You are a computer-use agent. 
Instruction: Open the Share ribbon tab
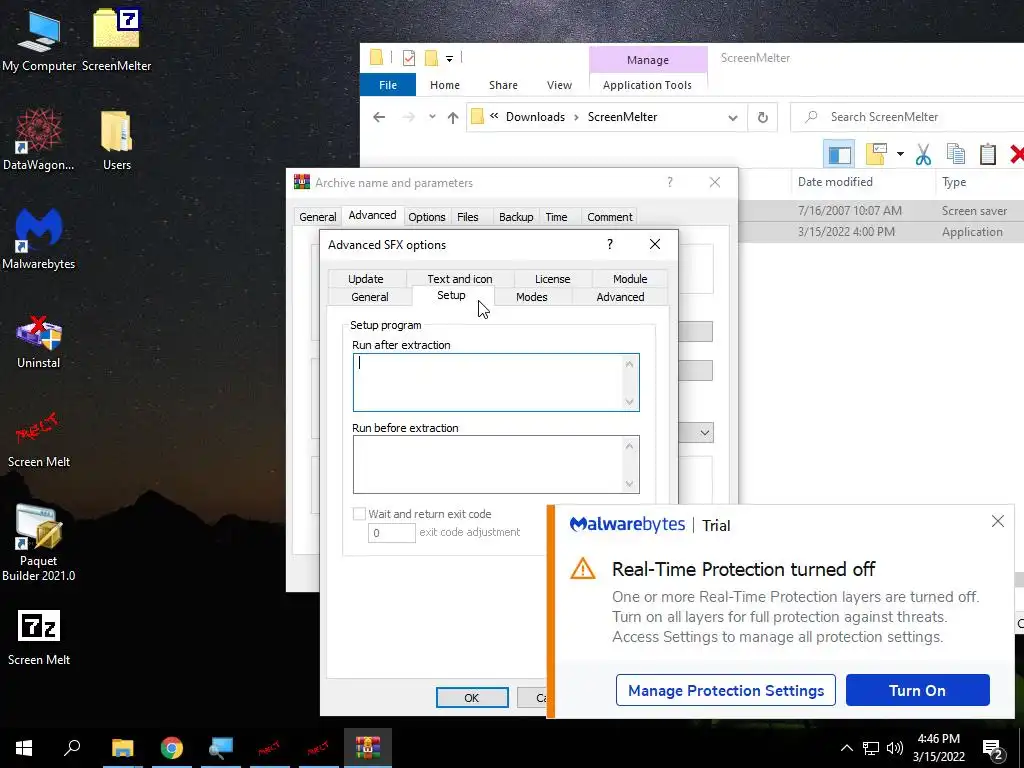(x=503, y=85)
